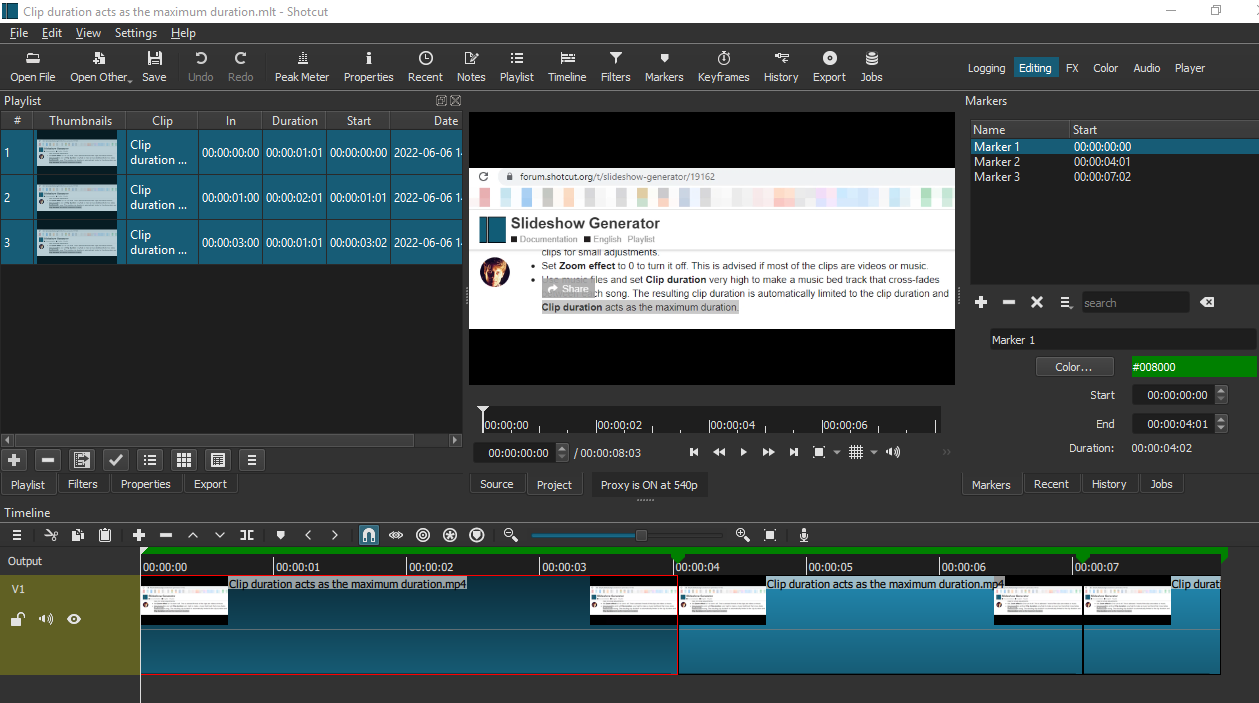Hide the V1 track with the eye toggle
Screen dimensions: 1259x703
(73, 618)
